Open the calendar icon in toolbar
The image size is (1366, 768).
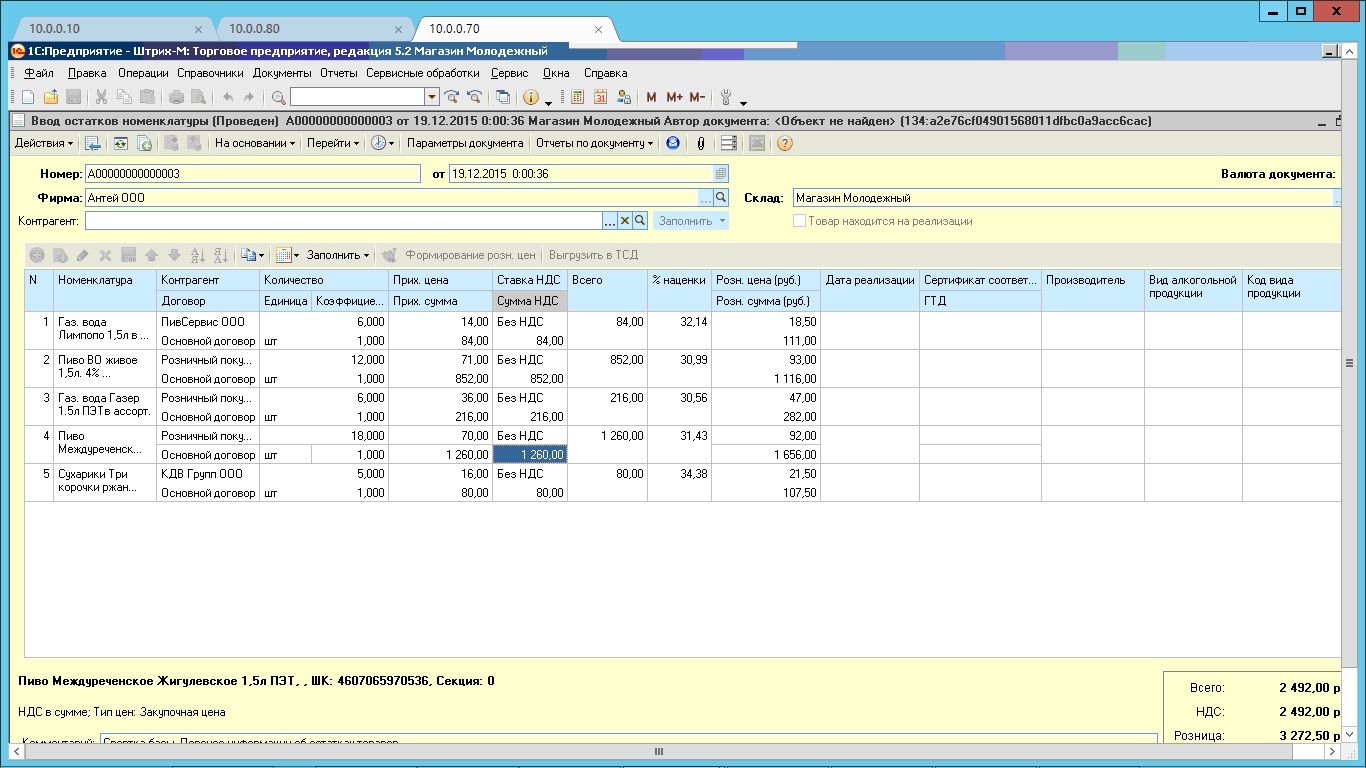click(601, 97)
